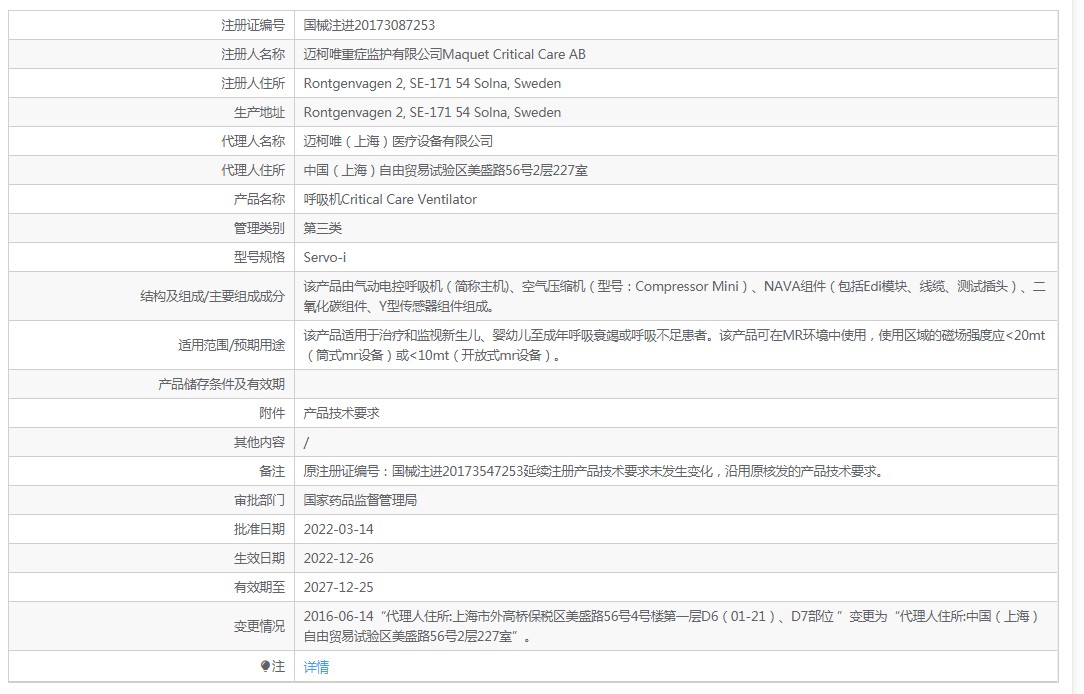Select the 型号规格 label
The image size is (1084, 694).
[259, 258]
